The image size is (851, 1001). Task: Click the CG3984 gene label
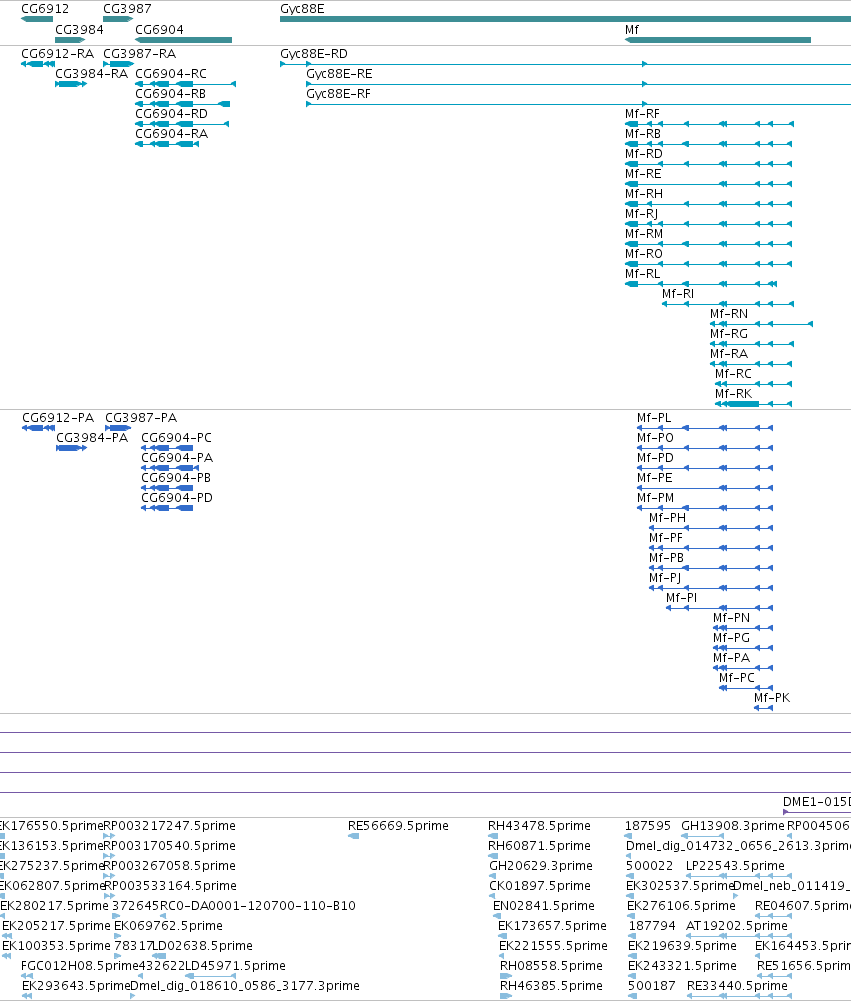click(x=79, y=29)
